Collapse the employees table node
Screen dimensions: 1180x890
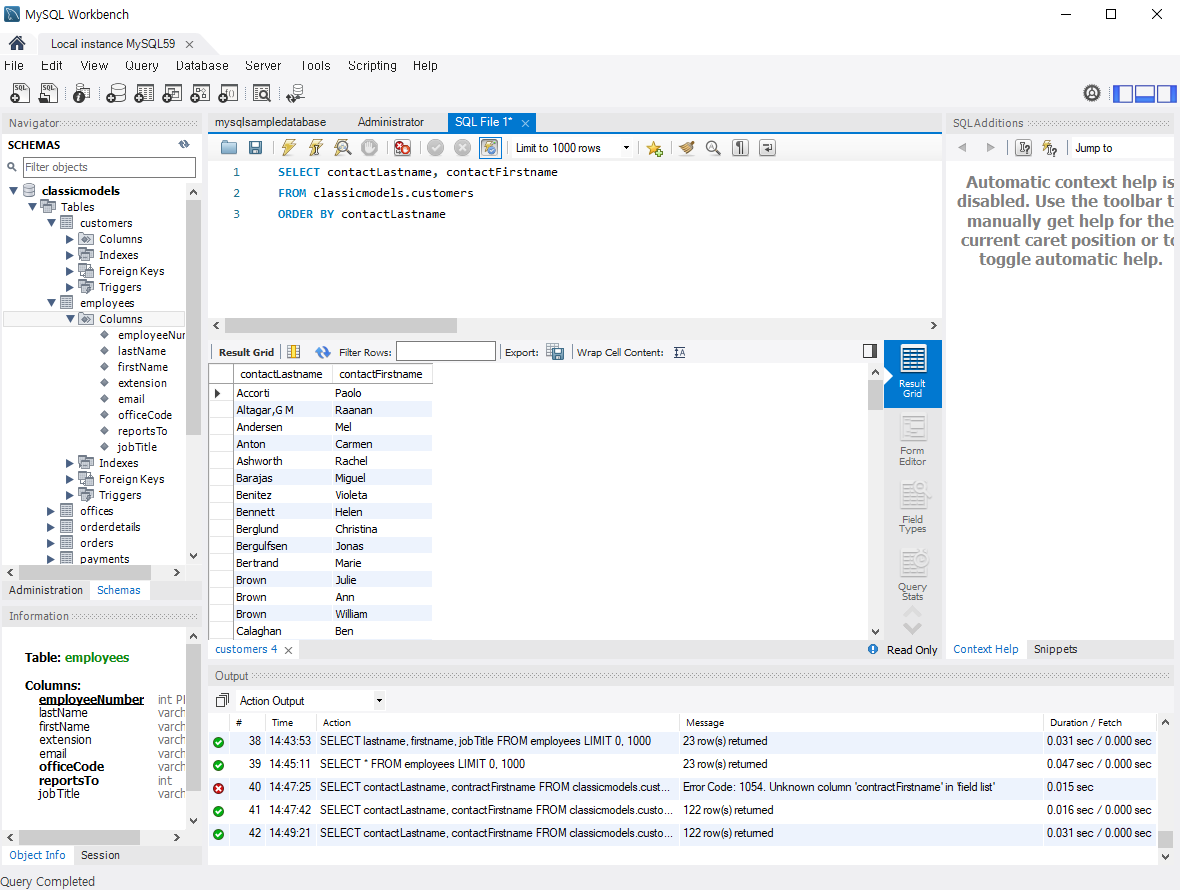(51, 303)
